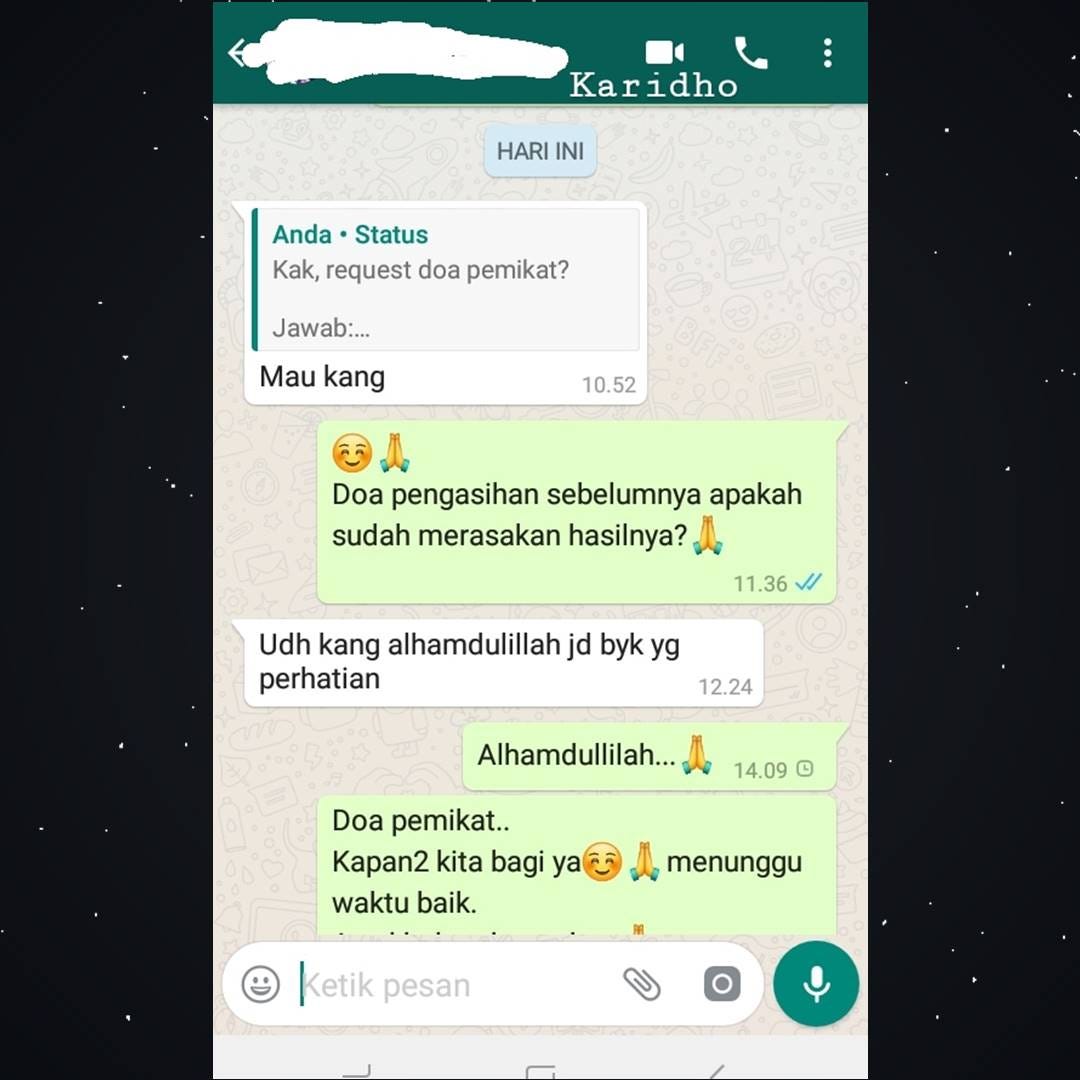Start a video call with camera icon

[664, 52]
